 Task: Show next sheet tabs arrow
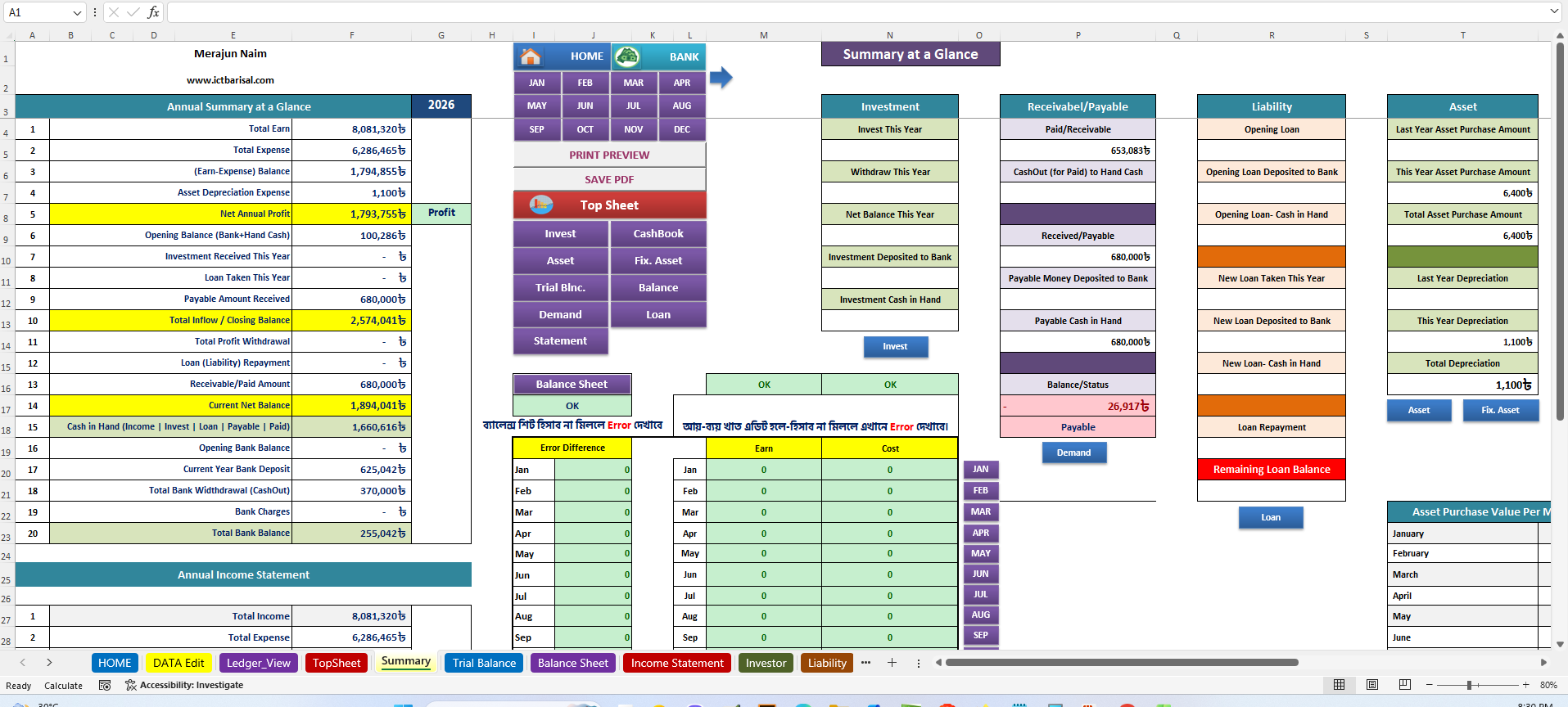pos(49,663)
